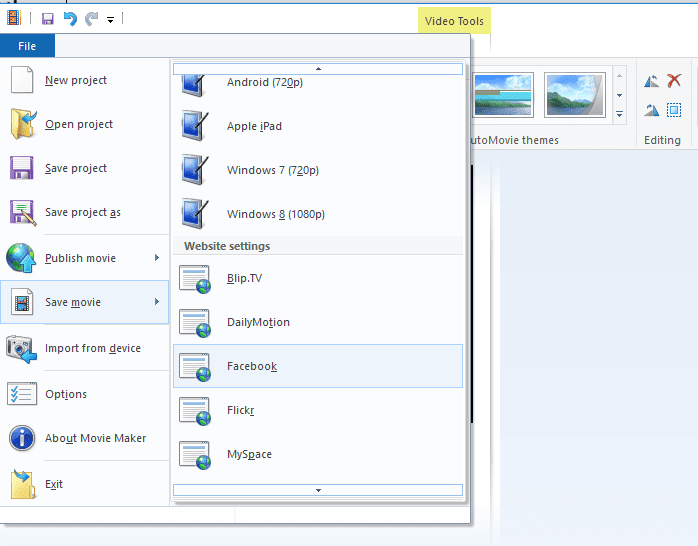Select MySpace website setting
The image size is (698, 546).
318,454
